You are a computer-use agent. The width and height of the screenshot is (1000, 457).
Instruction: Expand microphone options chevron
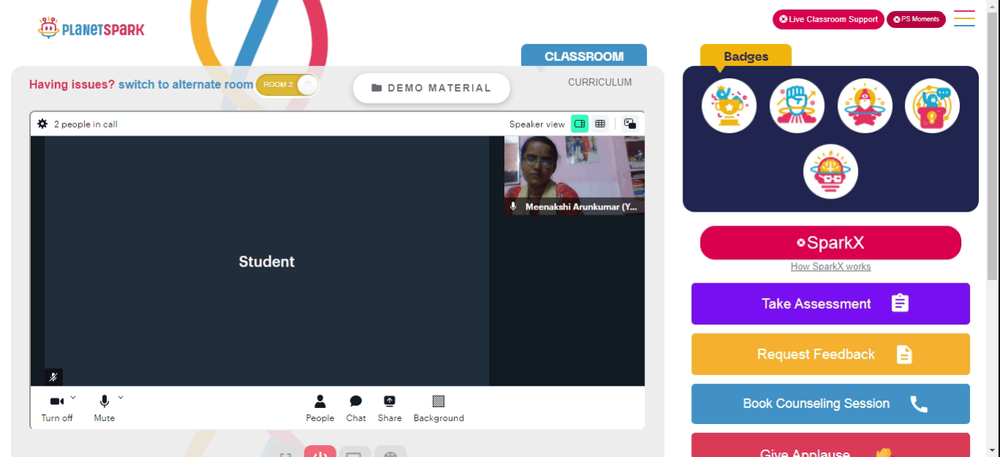pyautogui.click(x=121, y=397)
